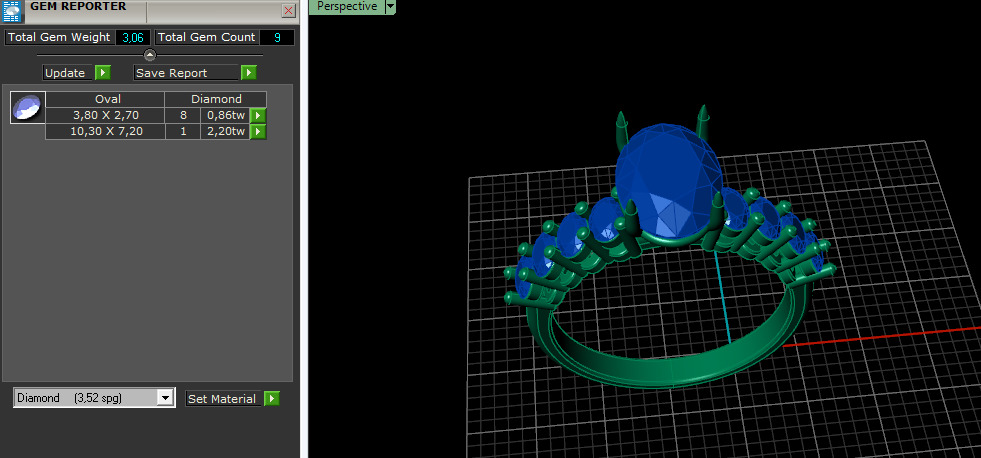Click the green arrow next to Update
Image resolution: width=981 pixels, height=458 pixels.
point(103,73)
